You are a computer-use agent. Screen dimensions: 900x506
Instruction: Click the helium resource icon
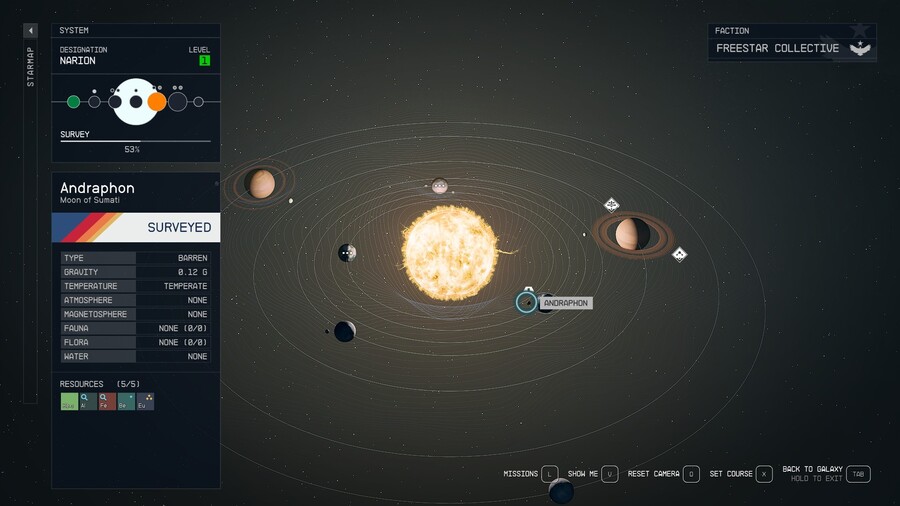coord(69,401)
